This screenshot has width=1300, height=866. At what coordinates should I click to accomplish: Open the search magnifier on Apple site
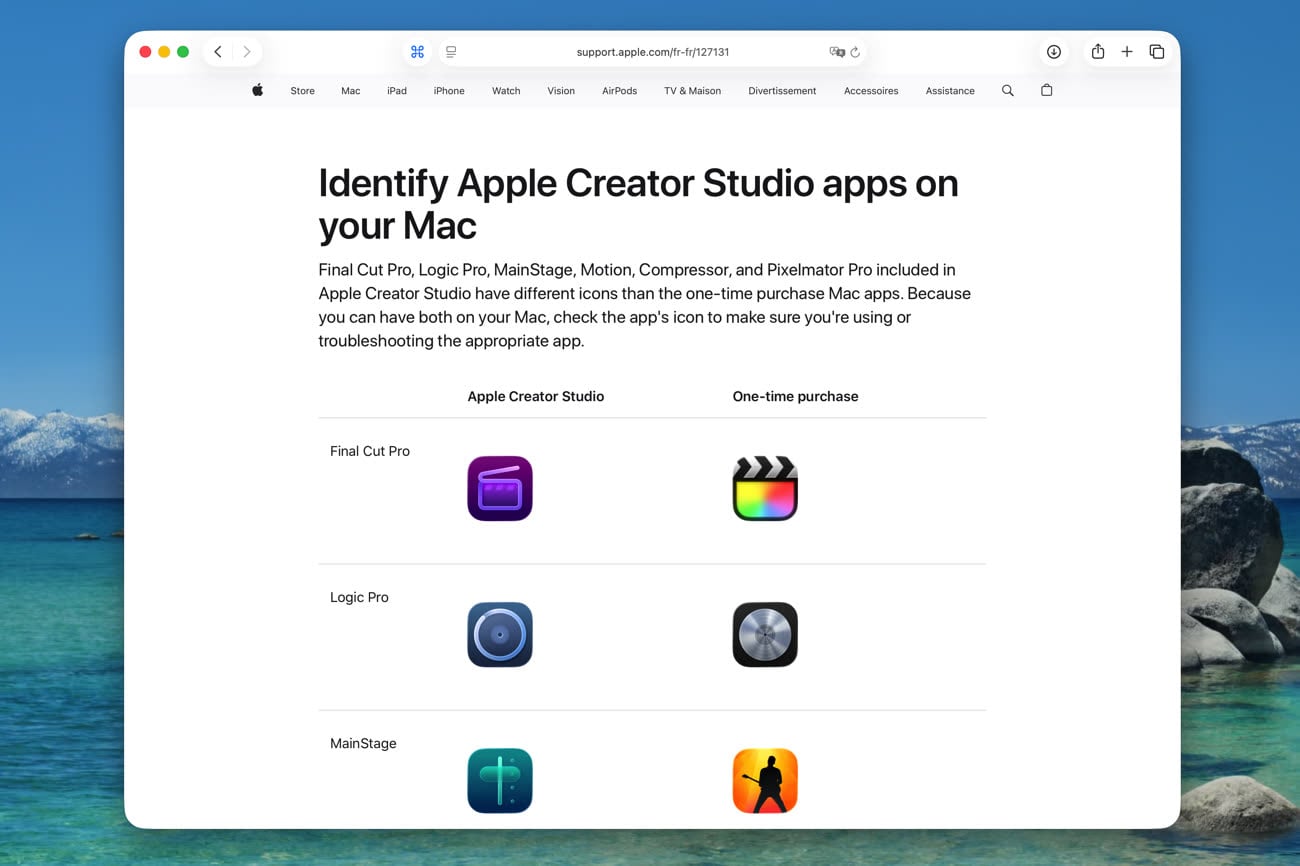coord(1008,90)
